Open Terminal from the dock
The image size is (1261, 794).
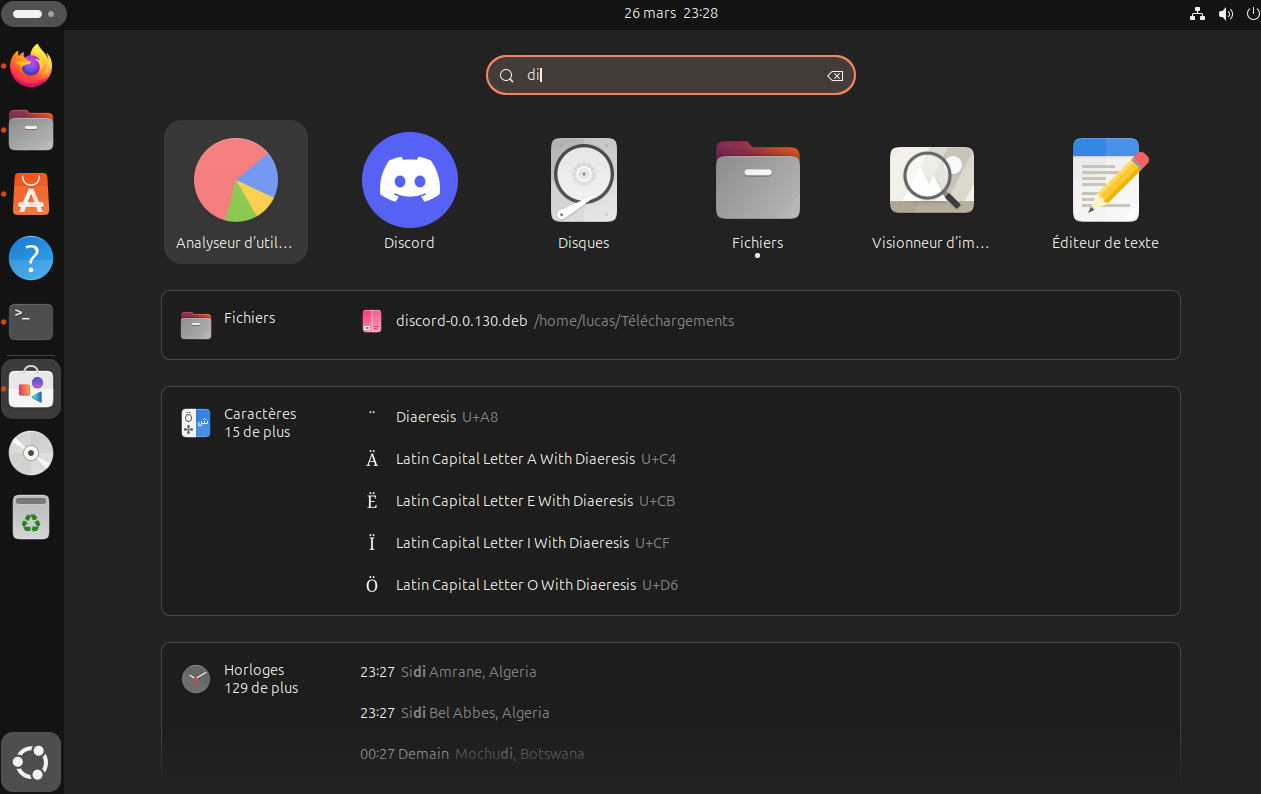(31, 321)
